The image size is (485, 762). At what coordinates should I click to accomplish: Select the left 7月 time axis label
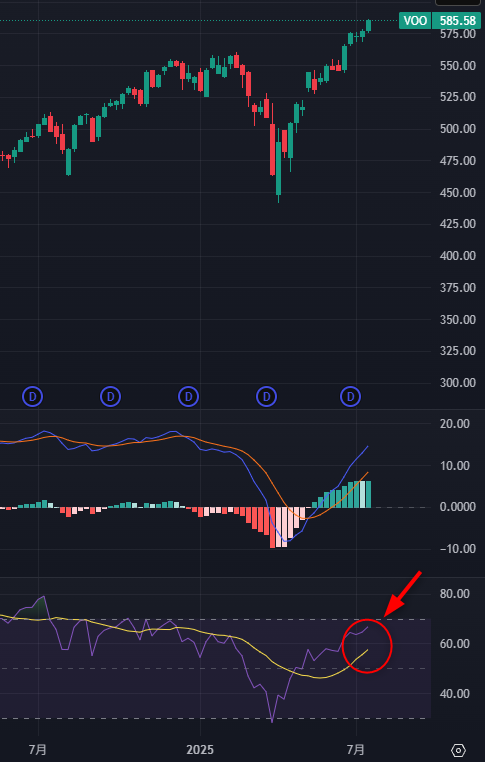[37, 750]
